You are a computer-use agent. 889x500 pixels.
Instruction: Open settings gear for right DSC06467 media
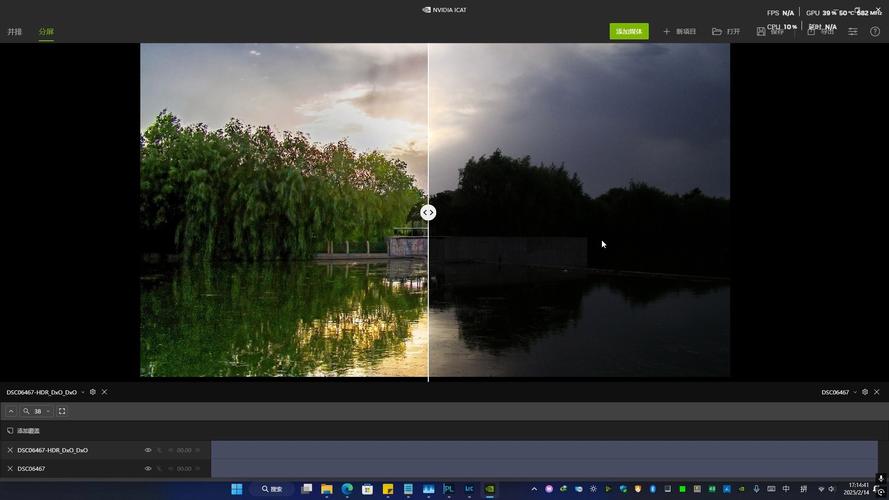tap(865, 392)
